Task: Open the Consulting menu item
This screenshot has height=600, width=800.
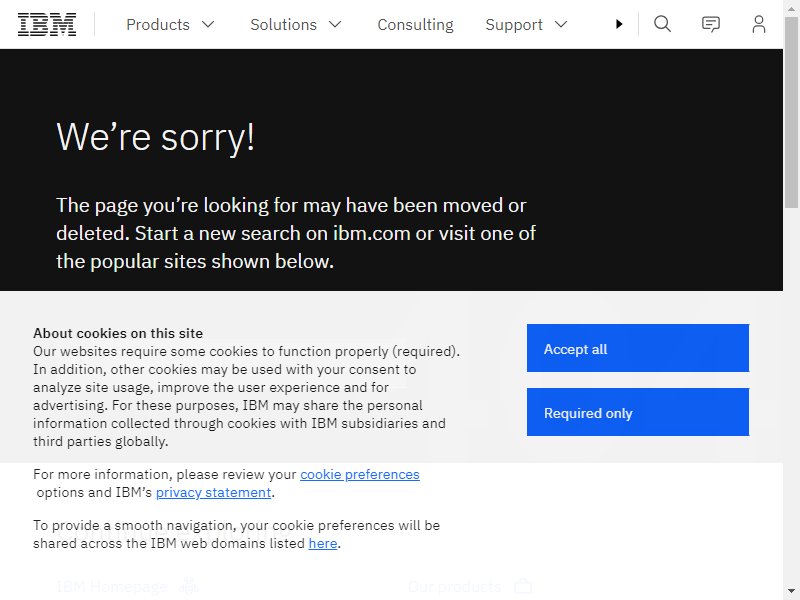Action: 415,24
